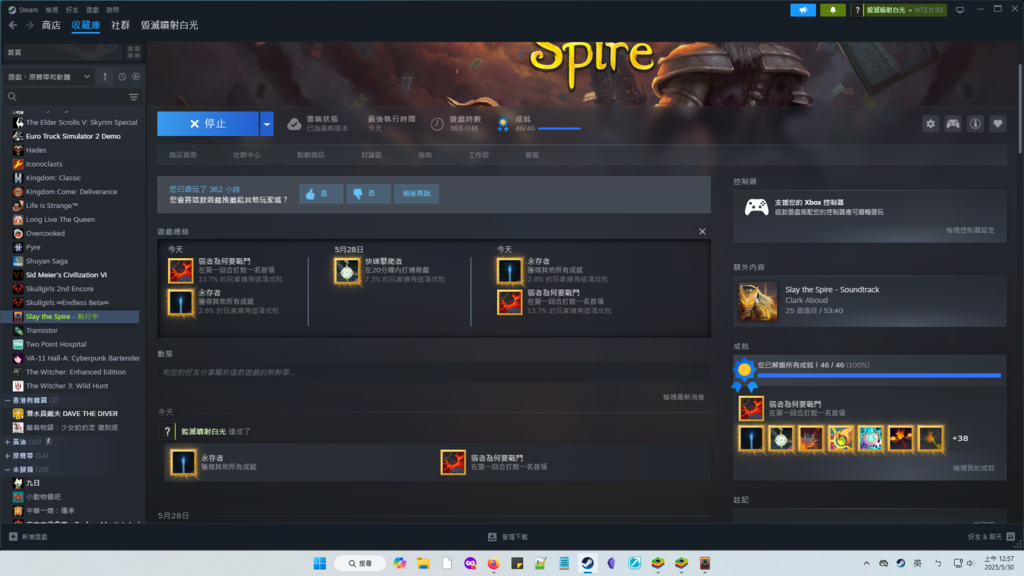The image size is (1024, 576).
Task: Open controller layout gamepad icon
Action: click(953, 123)
